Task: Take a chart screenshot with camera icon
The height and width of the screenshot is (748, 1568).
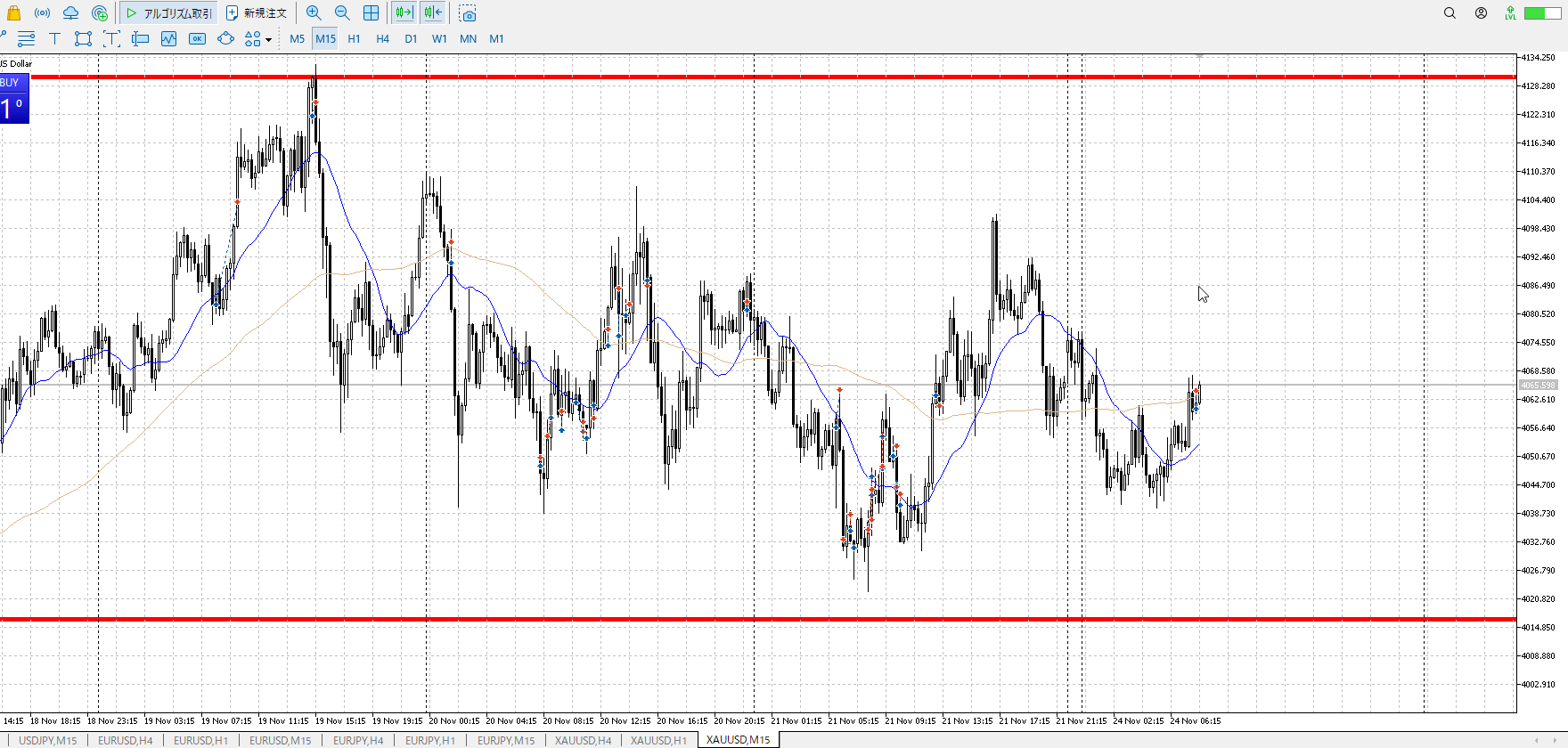Action: 468,13
